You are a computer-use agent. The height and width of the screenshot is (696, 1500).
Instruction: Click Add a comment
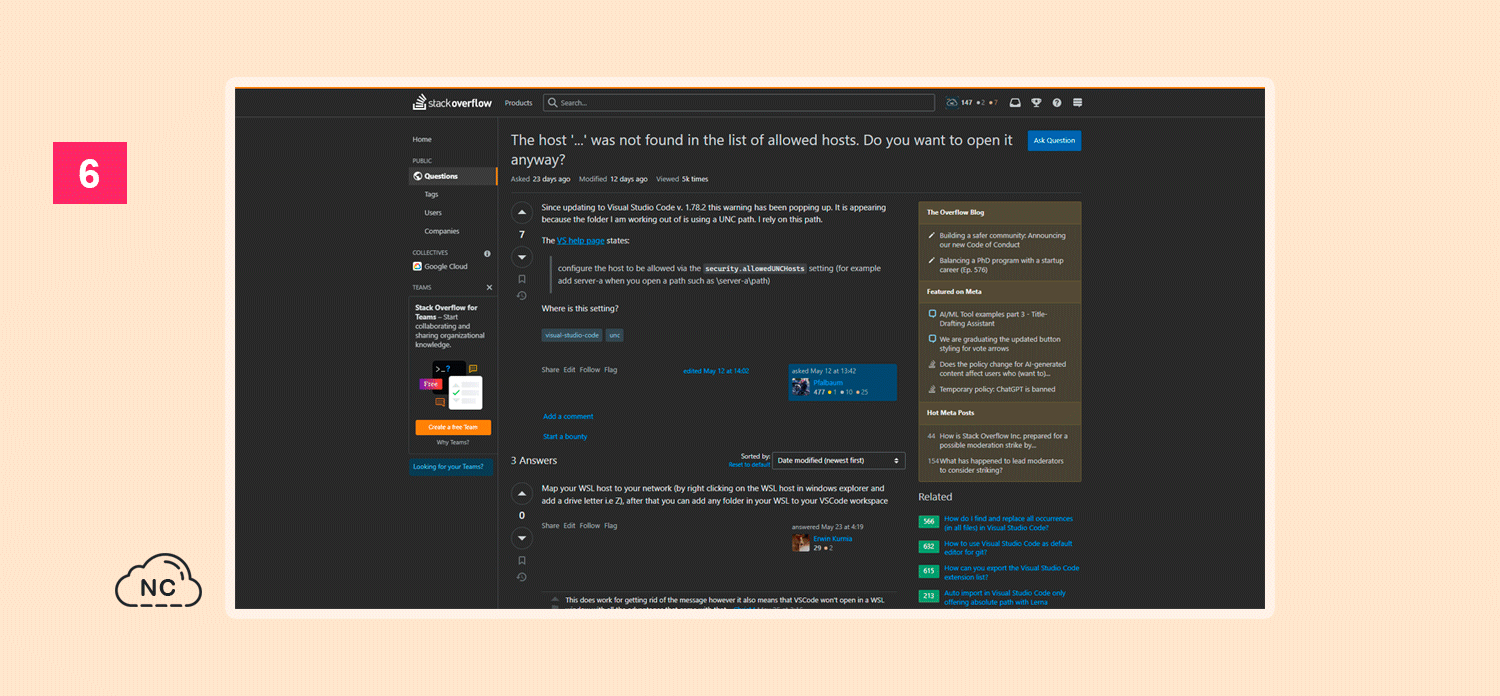tap(568, 417)
